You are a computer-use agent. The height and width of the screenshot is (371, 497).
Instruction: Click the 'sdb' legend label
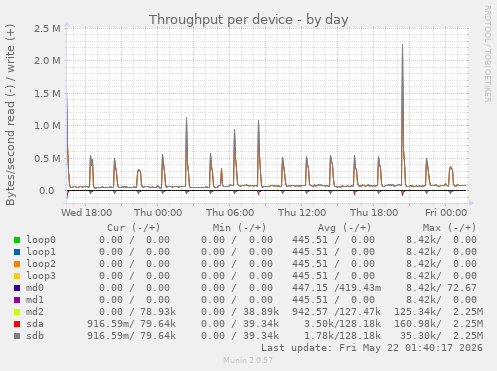pos(35,336)
